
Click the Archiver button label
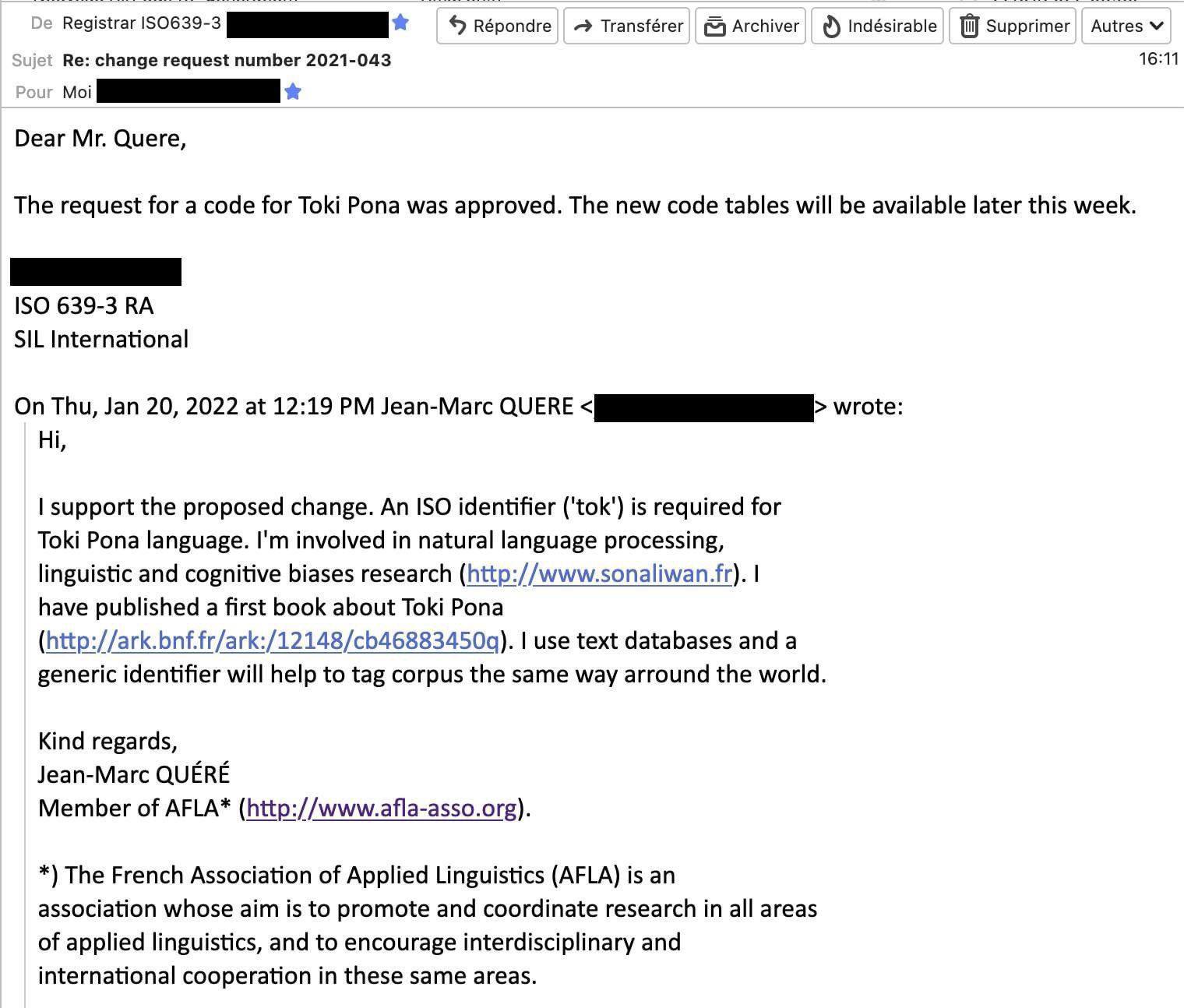(x=766, y=26)
